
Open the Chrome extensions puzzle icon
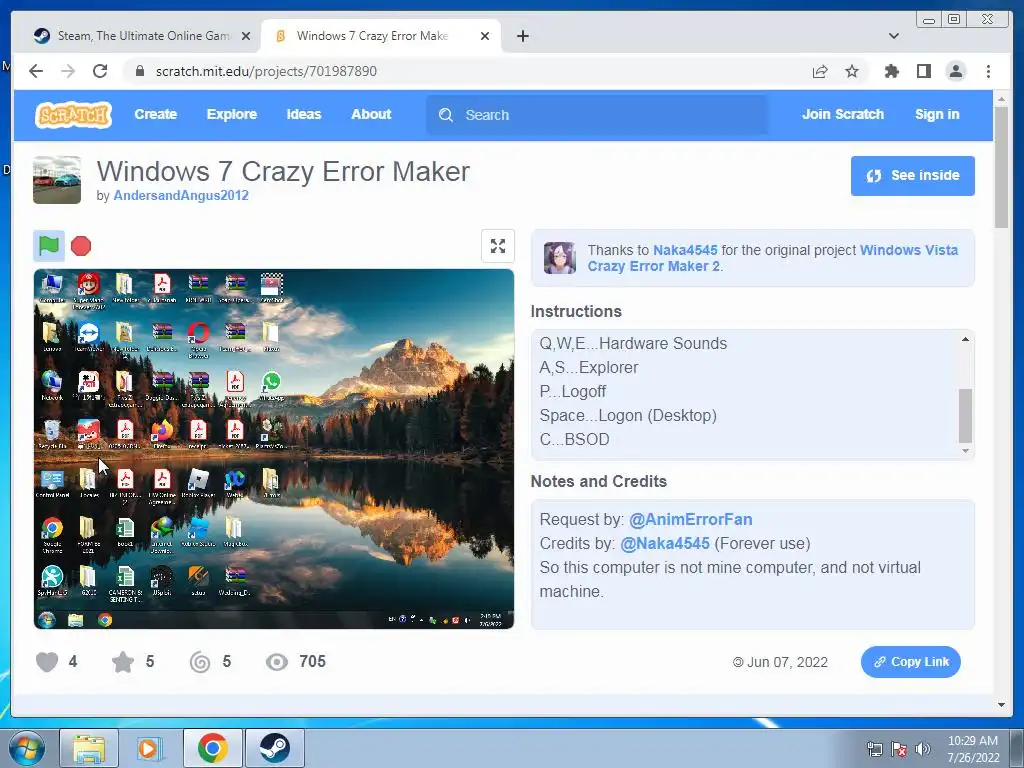click(x=891, y=71)
